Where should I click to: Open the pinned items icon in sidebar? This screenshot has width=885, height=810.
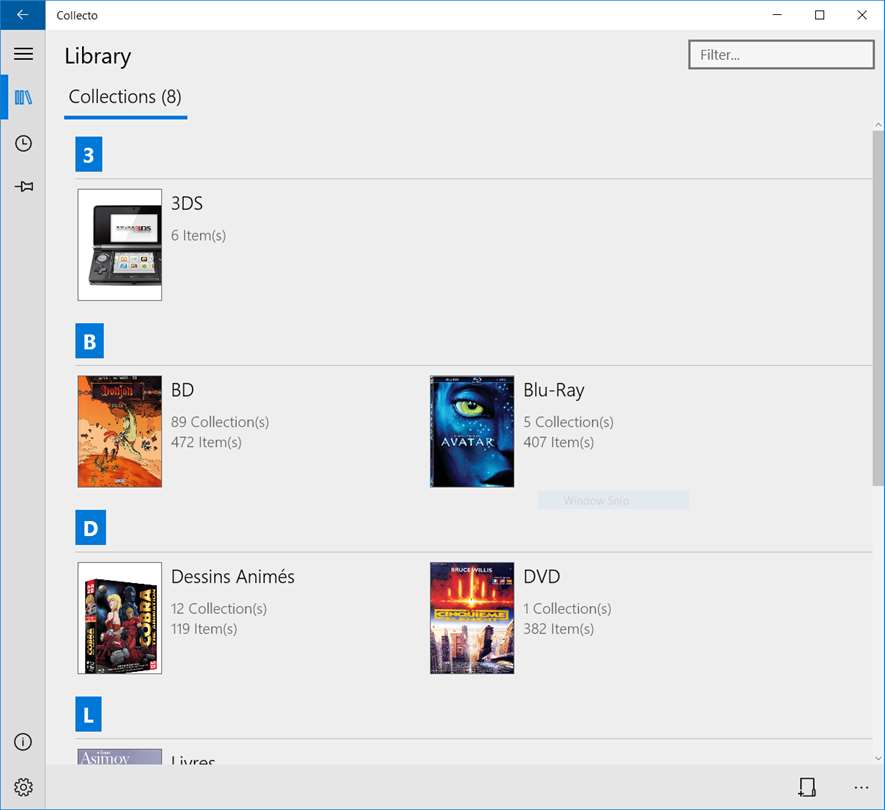(x=23, y=186)
